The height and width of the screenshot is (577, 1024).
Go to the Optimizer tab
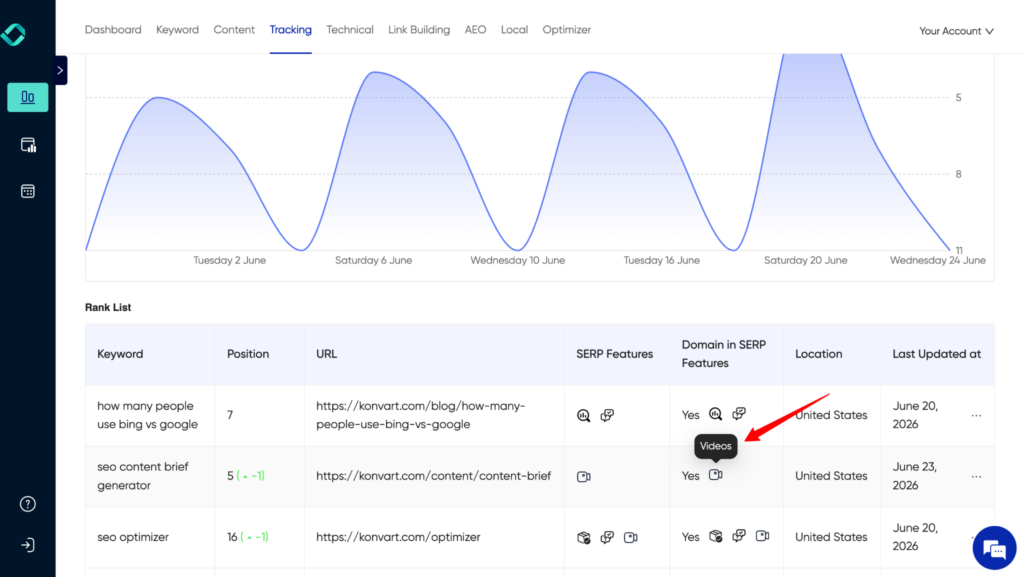point(566,29)
